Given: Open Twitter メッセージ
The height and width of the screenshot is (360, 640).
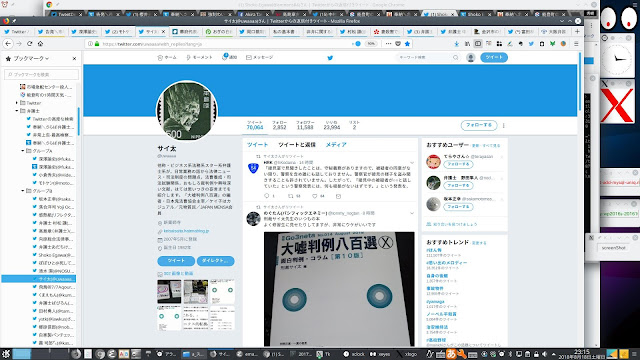Looking at the screenshot, I should 259,58.
